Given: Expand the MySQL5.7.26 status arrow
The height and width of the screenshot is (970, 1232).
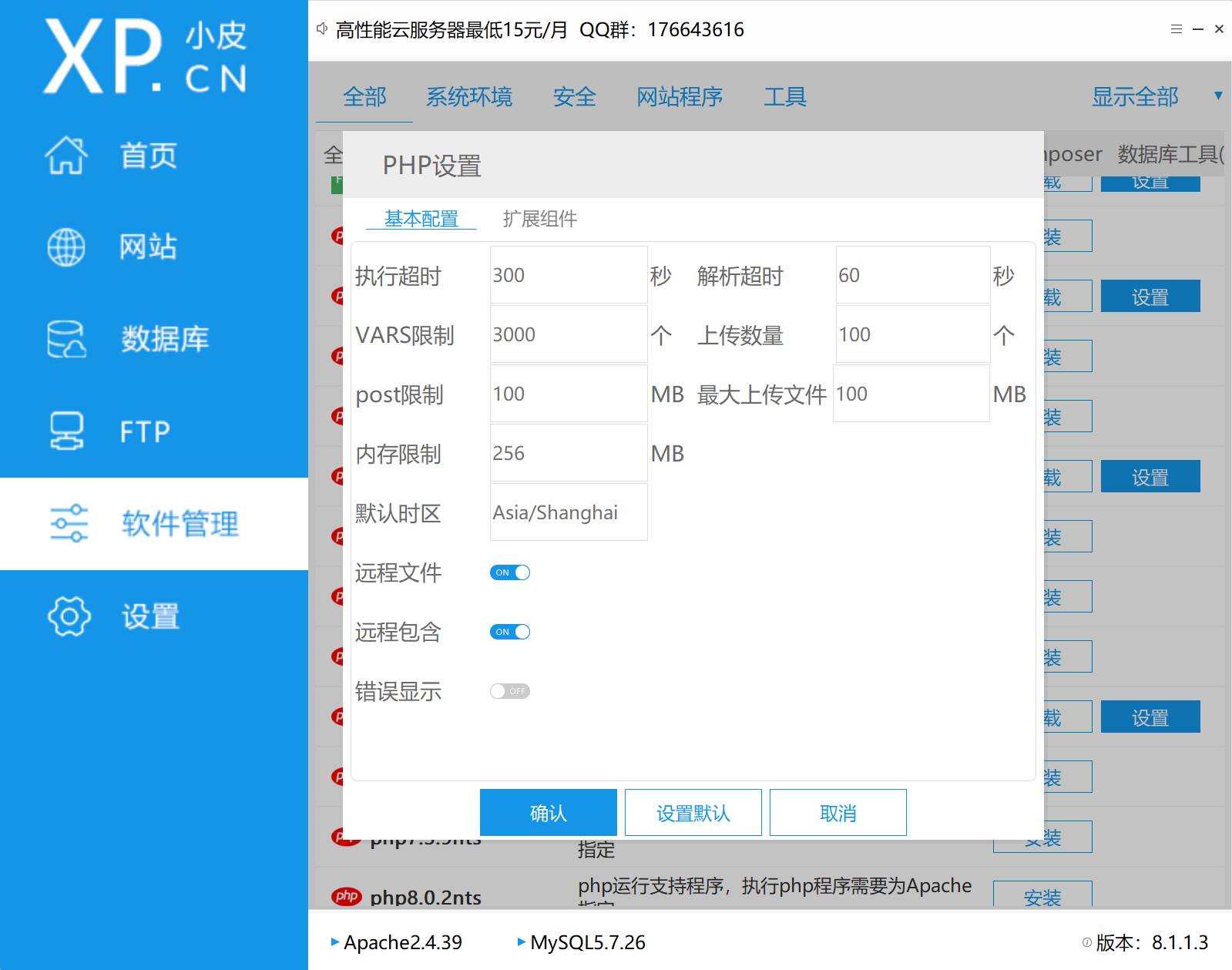Looking at the screenshot, I should [522, 941].
